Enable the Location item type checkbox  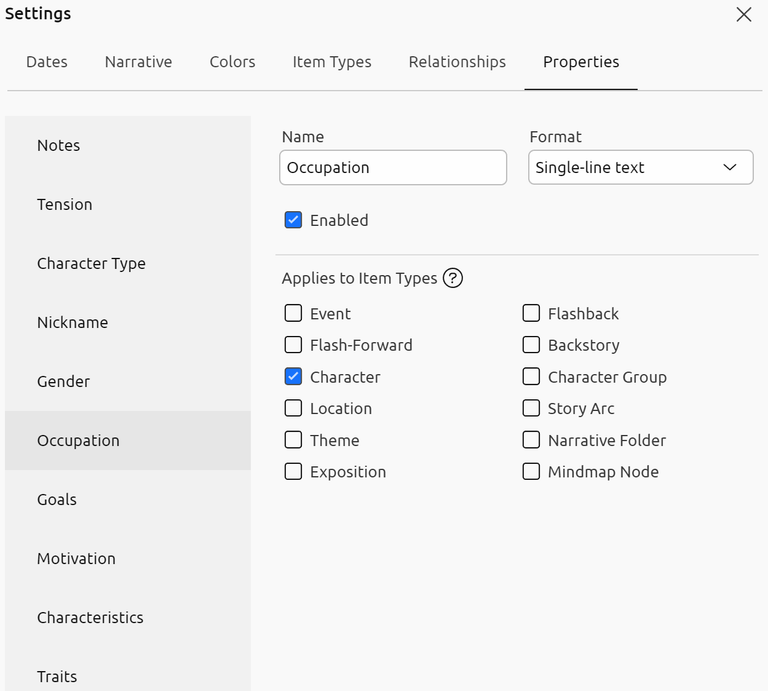[x=293, y=408]
